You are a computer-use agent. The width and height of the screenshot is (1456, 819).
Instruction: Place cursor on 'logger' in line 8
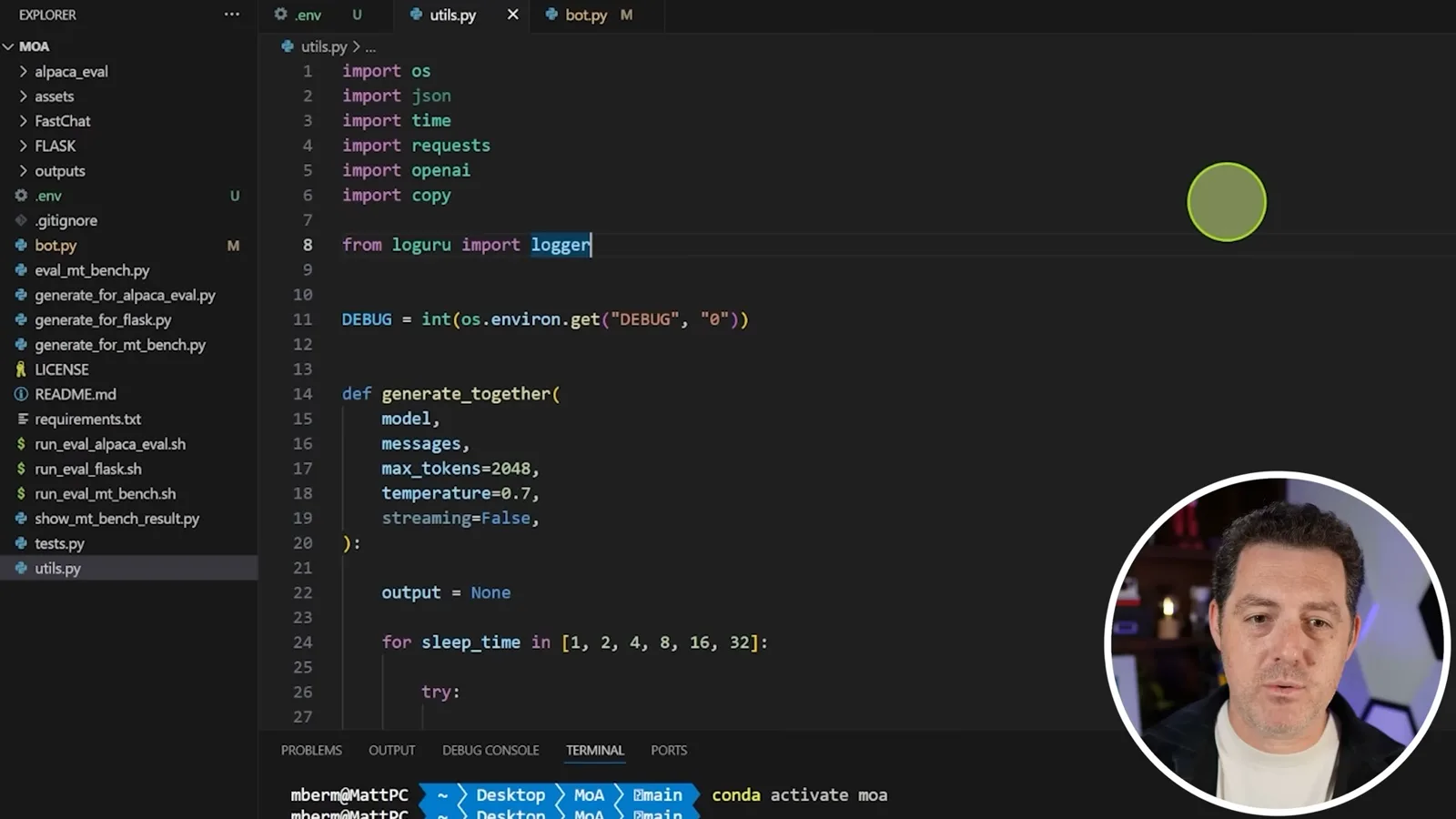tap(561, 245)
